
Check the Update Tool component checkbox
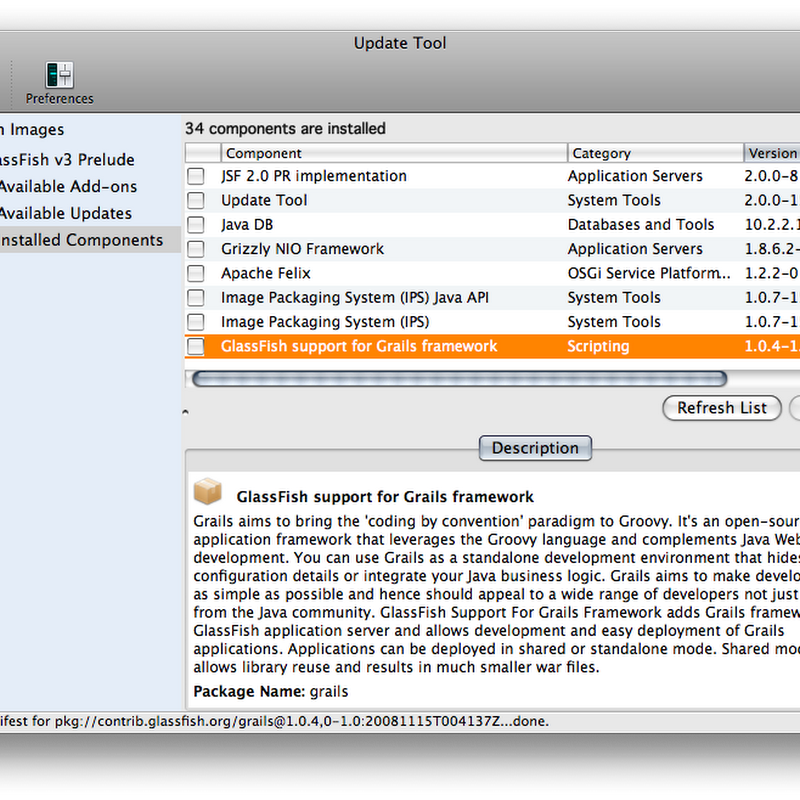(195, 201)
